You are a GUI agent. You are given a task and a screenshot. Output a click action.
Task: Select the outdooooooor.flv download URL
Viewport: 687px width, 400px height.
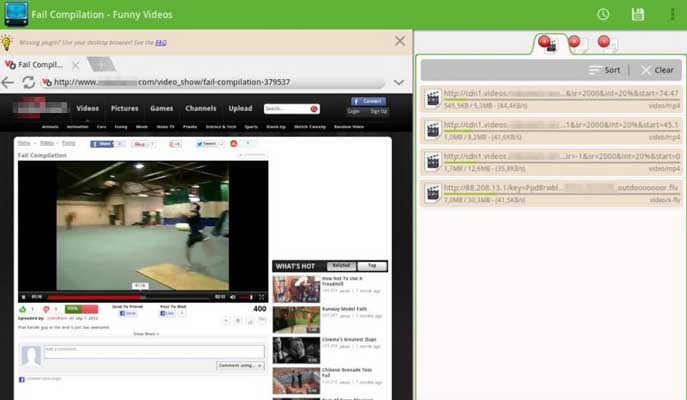point(561,188)
